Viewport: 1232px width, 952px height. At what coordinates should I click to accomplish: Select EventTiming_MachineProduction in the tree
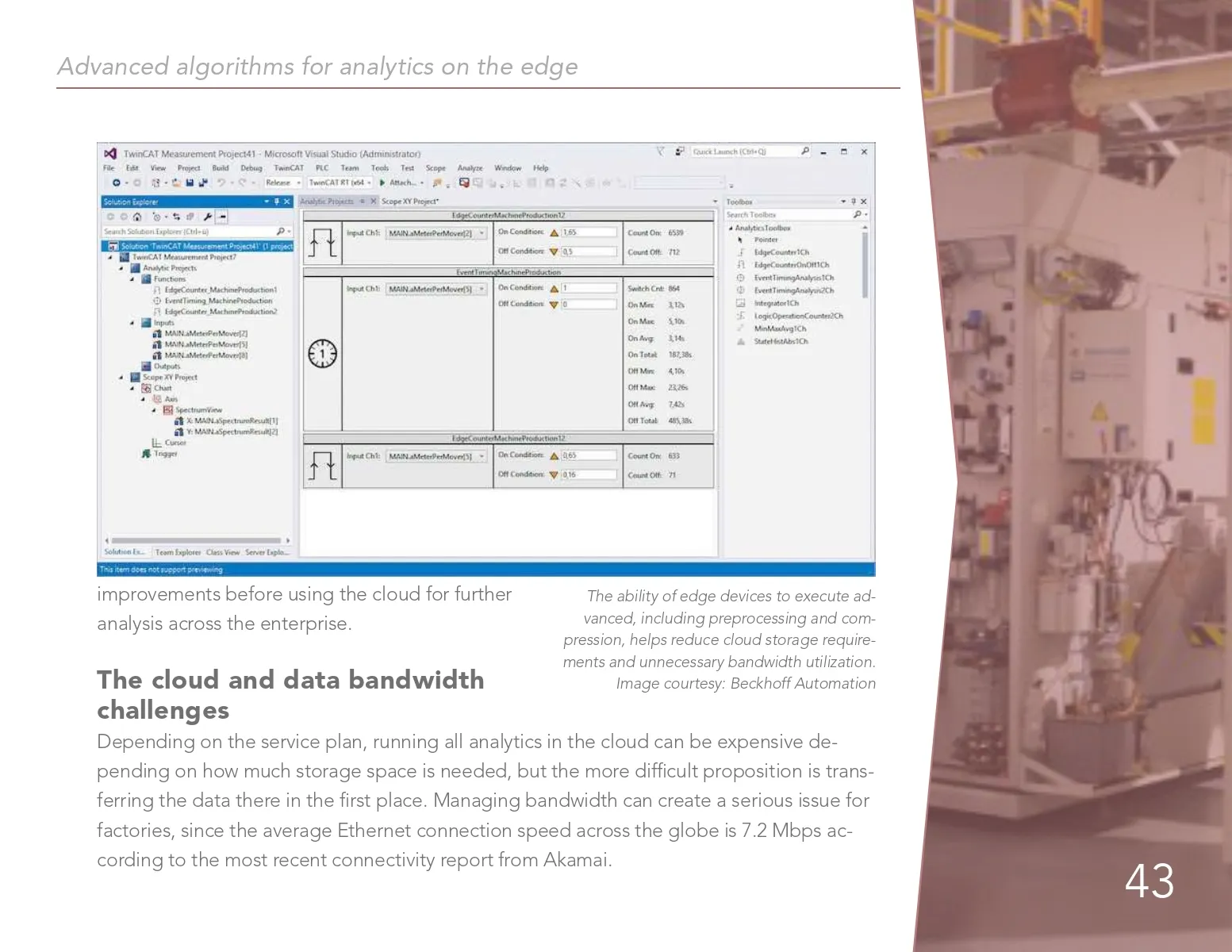point(217,301)
